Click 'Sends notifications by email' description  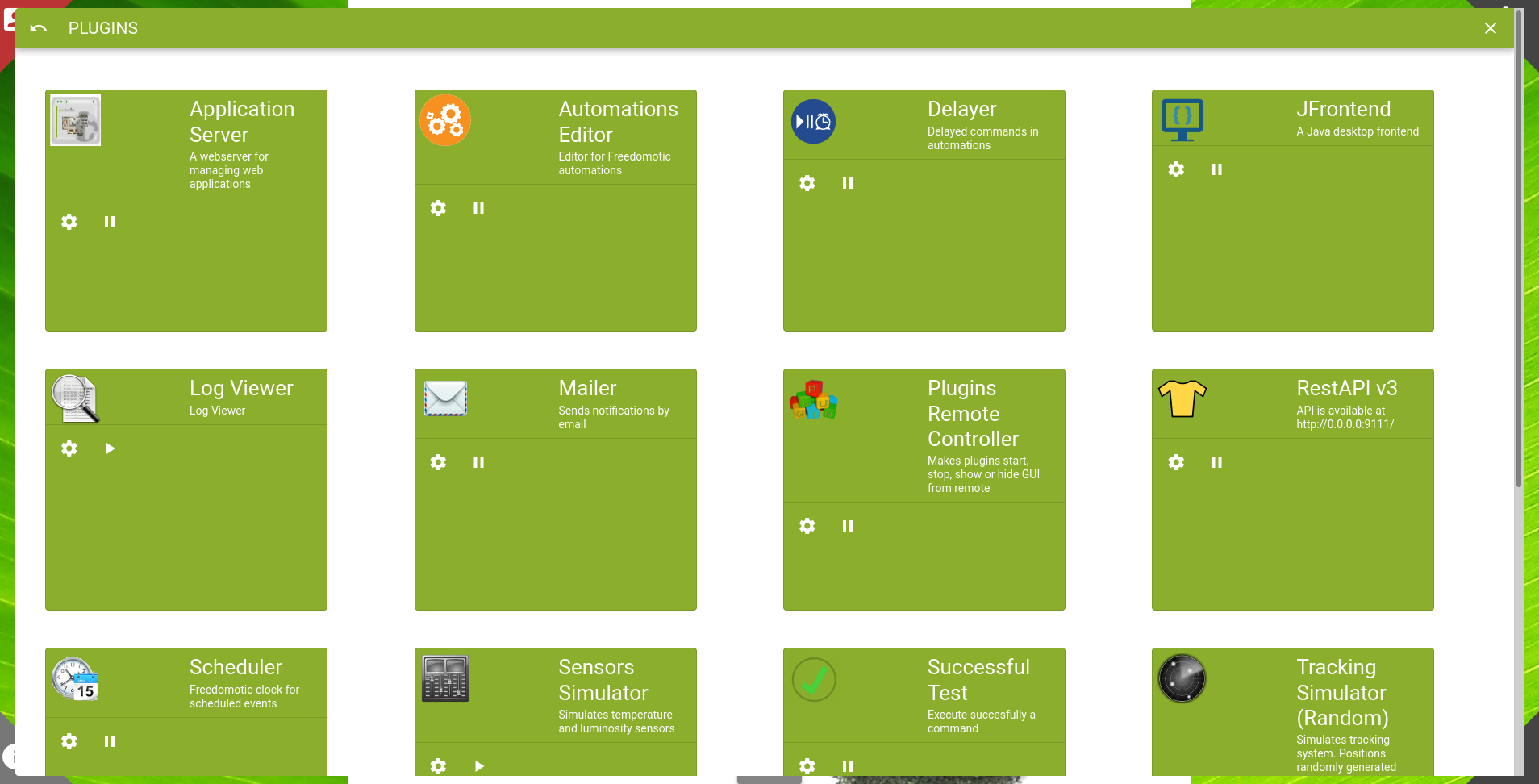(x=614, y=417)
